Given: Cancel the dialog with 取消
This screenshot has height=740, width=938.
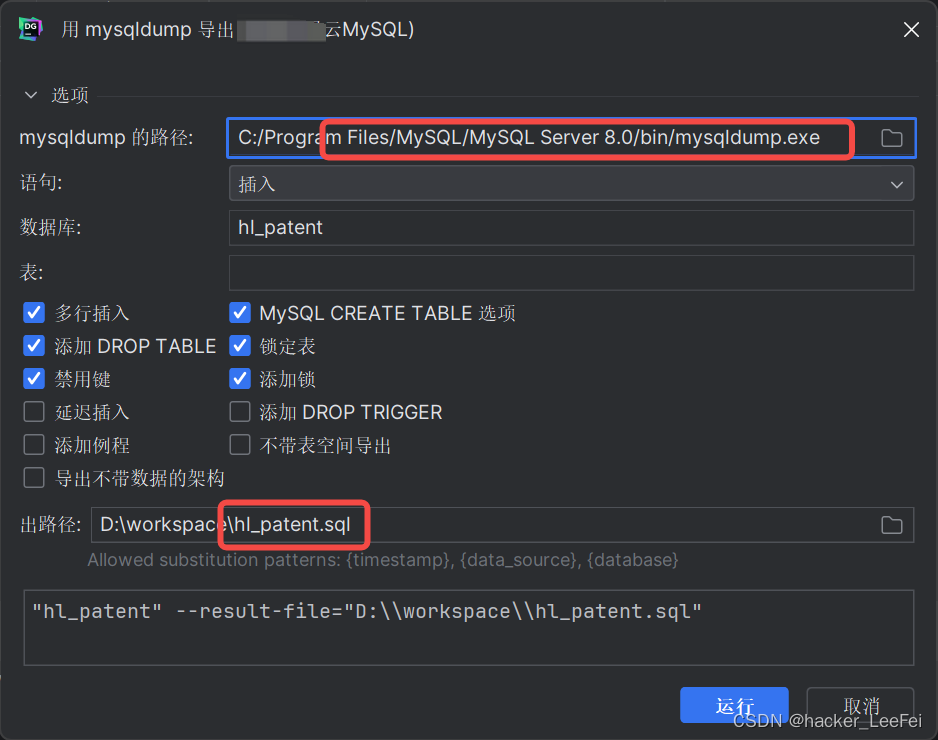Looking at the screenshot, I should pyautogui.click(x=860, y=705).
